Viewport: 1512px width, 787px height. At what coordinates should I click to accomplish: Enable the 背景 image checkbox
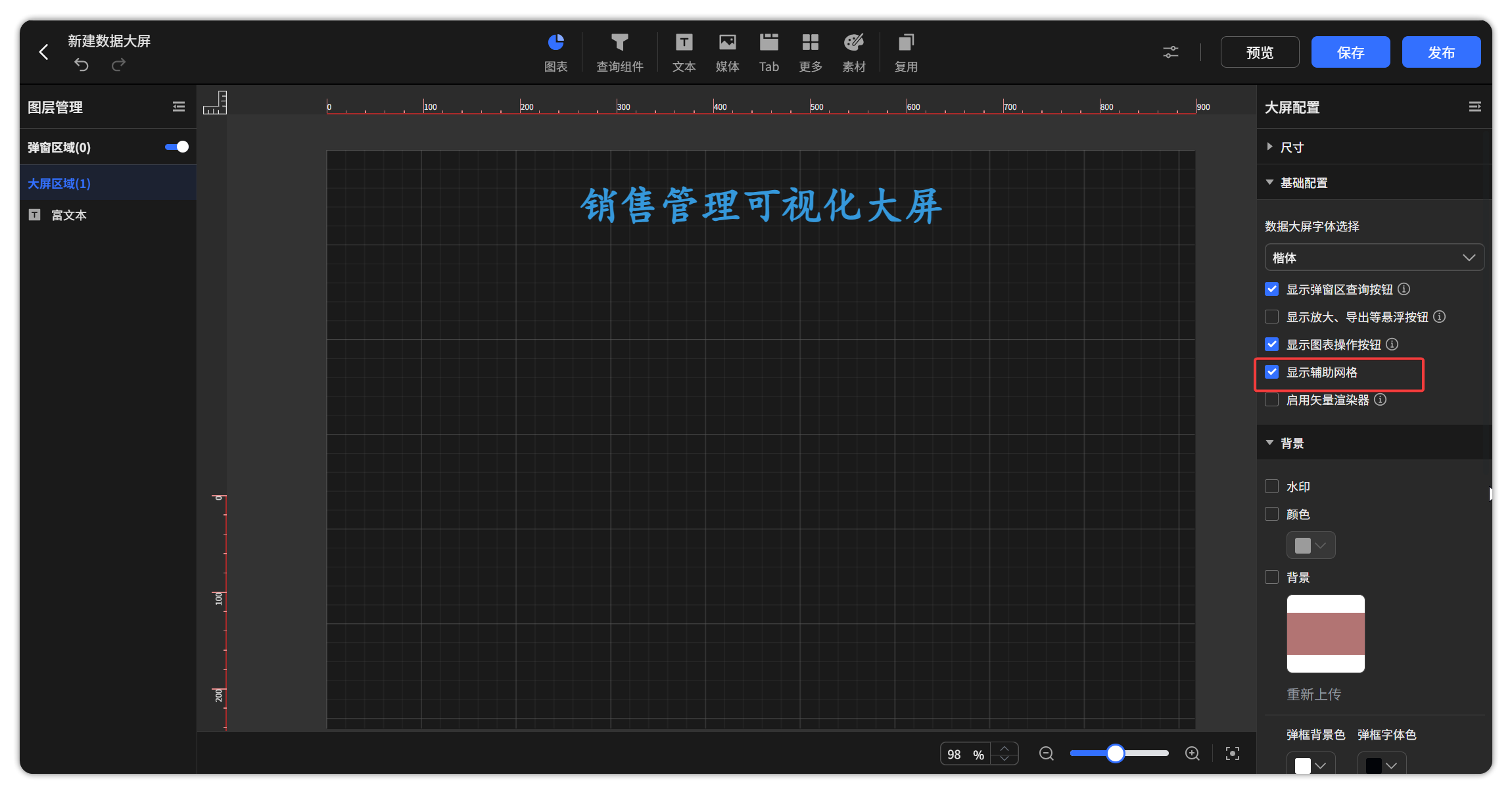pyautogui.click(x=1272, y=577)
